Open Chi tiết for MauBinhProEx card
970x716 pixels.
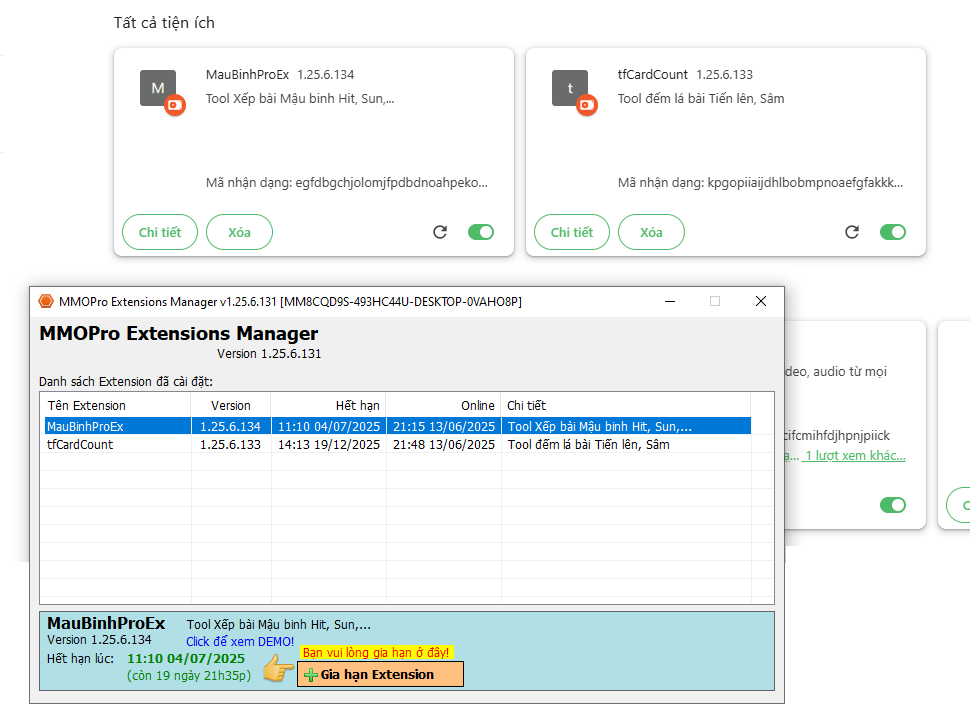(160, 232)
